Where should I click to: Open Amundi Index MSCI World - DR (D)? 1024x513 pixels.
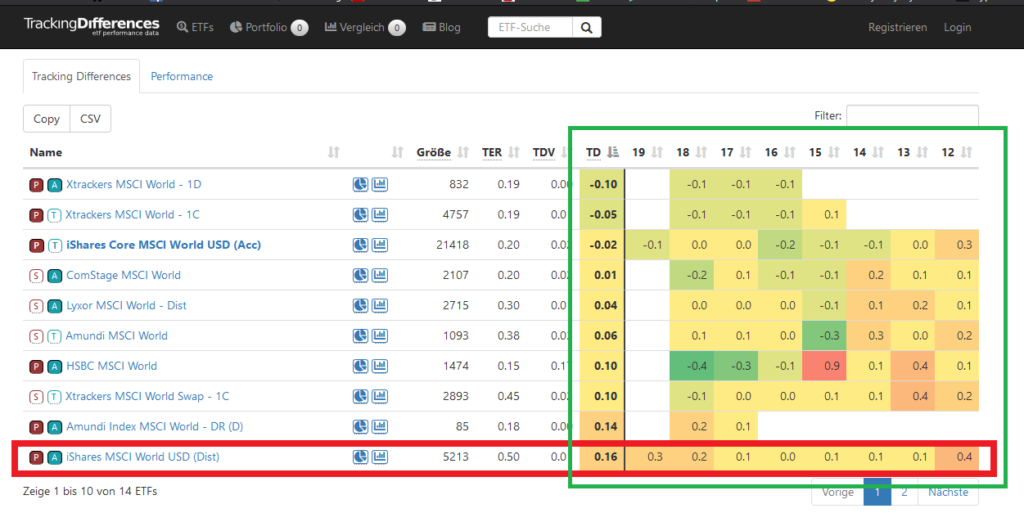(155, 427)
